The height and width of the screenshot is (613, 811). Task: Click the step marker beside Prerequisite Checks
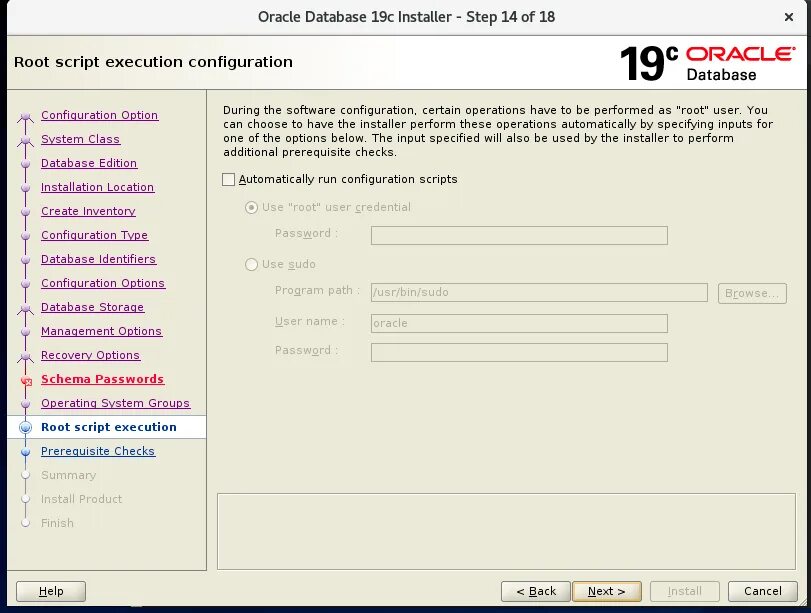(x=25, y=452)
